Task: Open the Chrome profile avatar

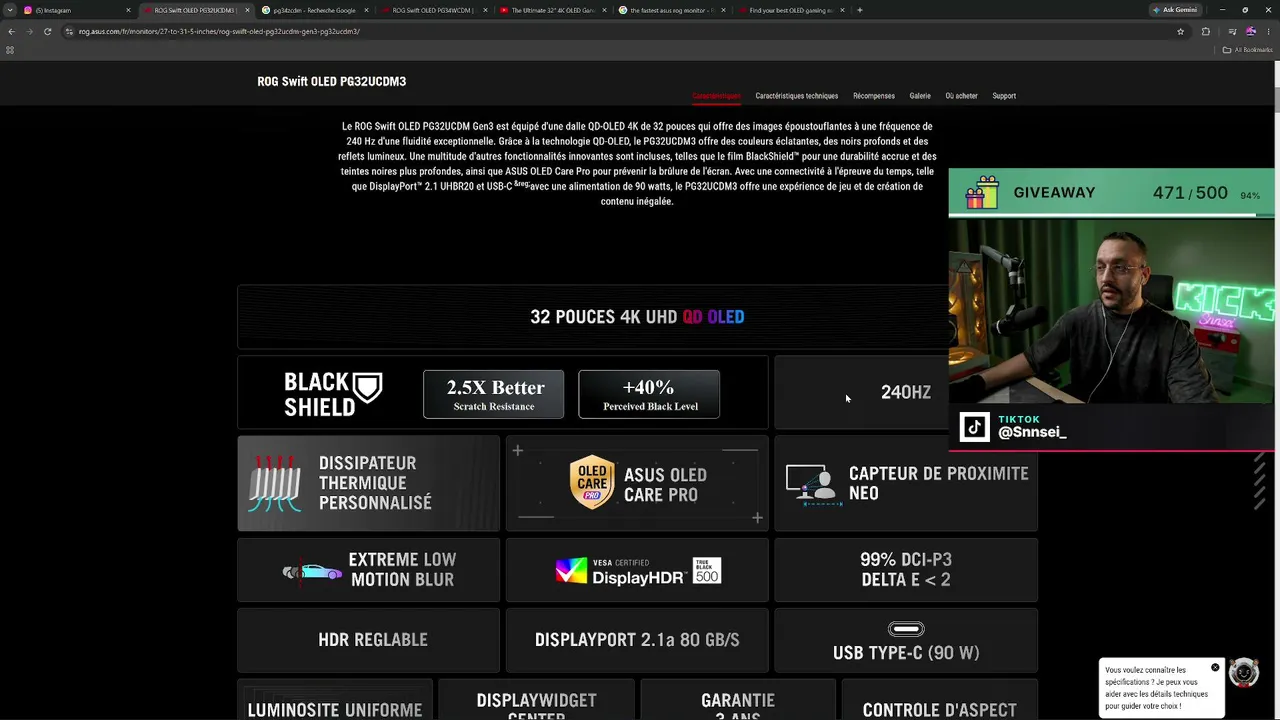Action: pyautogui.click(x=1250, y=31)
